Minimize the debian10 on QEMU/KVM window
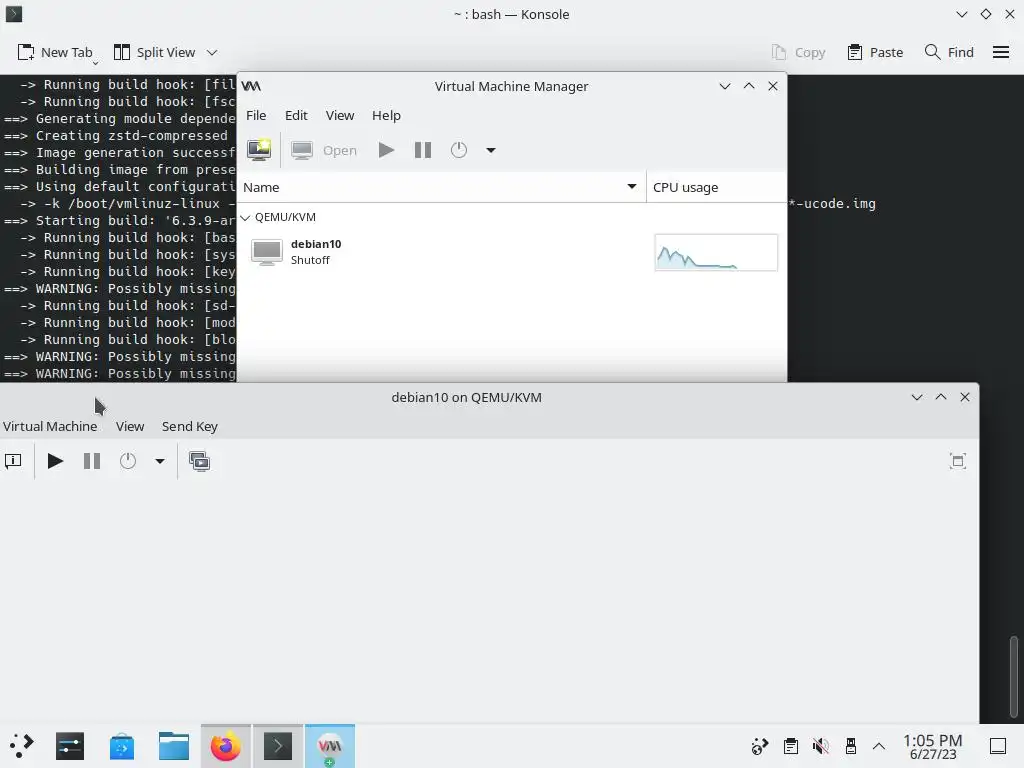 tap(916, 397)
